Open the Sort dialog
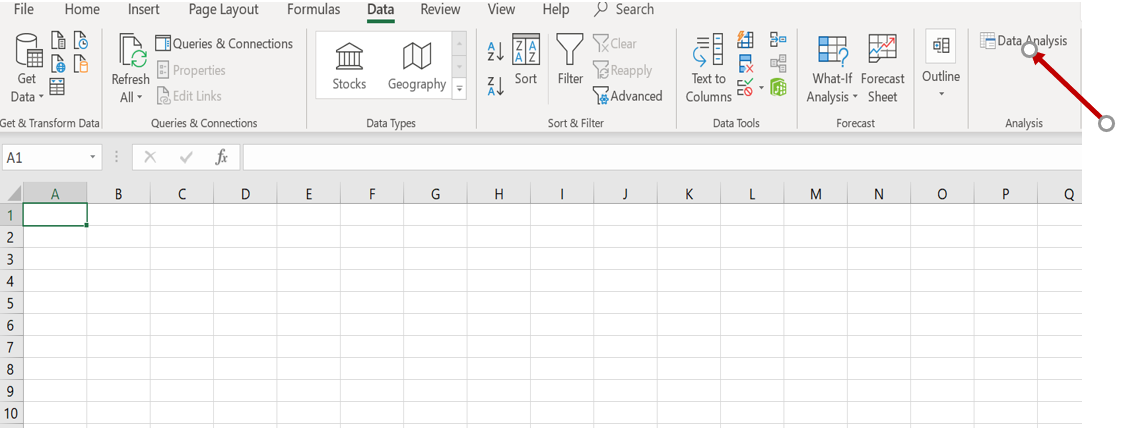Viewport: 1123px width, 428px height. pos(526,60)
